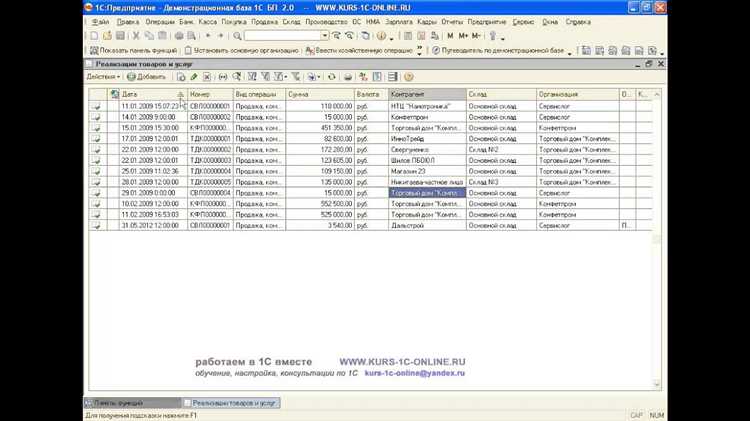Click the New document icon in main toolbar
750x421 pixels.
click(94, 36)
